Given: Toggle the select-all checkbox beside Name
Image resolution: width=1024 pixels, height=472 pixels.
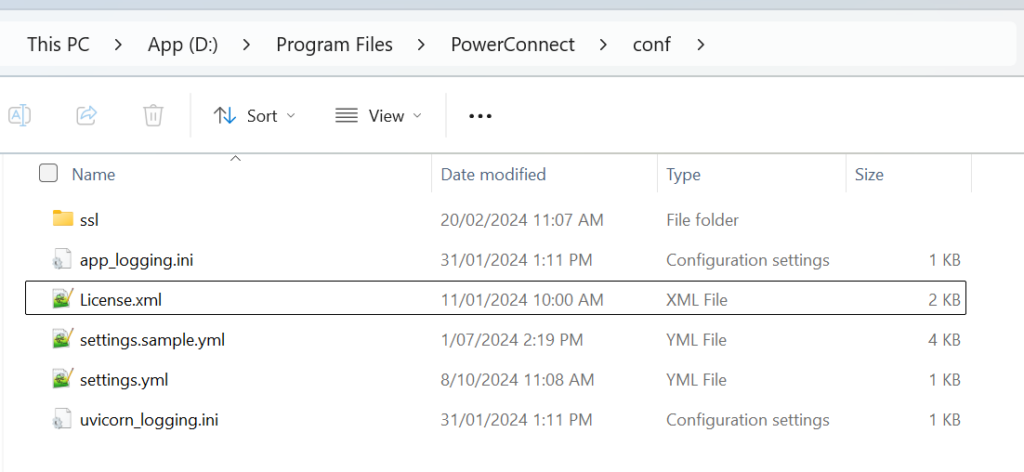Looking at the screenshot, I should (48, 174).
